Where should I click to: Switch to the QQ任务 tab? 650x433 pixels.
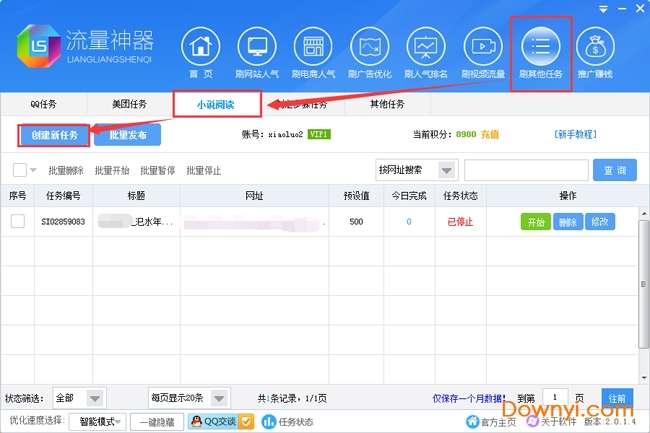pyautogui.click(x=44, y=104)
